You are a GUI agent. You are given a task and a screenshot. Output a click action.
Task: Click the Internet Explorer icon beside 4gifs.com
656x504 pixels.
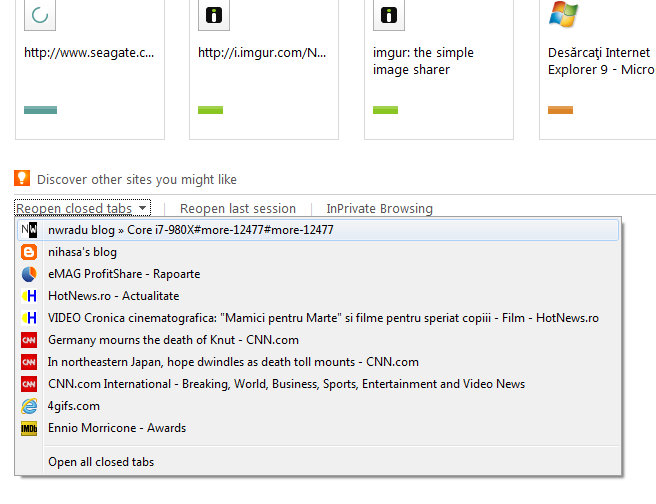pyautogui.click(x=29, y=406)
